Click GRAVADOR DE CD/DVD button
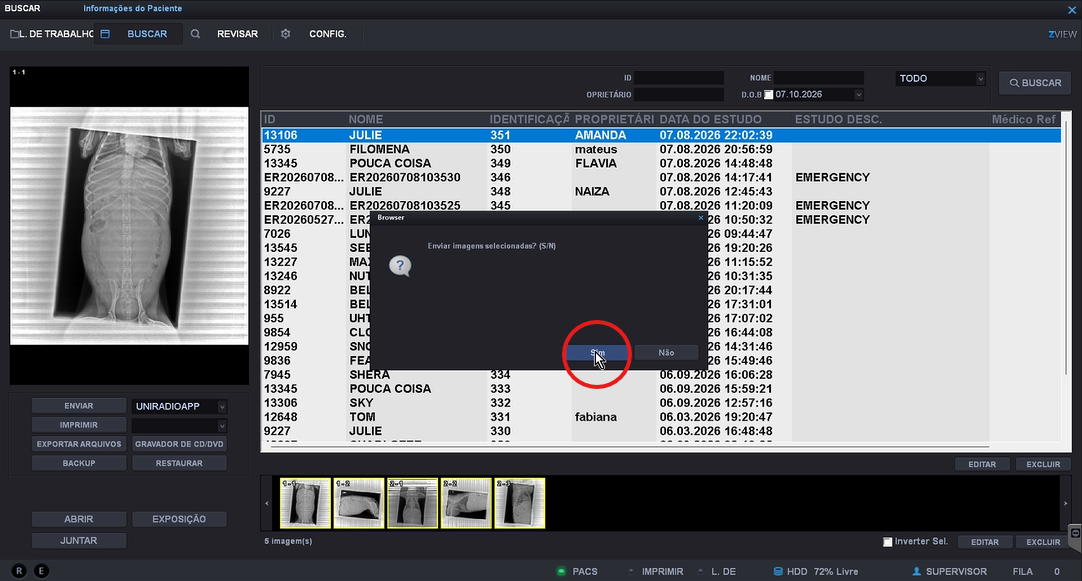This screenshot has width=1082, height=581. 179,444
